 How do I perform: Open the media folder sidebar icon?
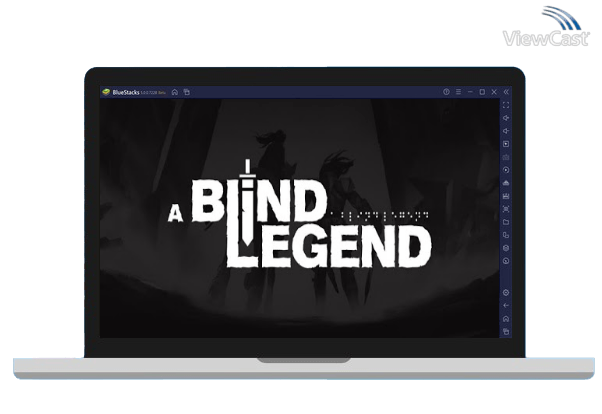(506, 222)
